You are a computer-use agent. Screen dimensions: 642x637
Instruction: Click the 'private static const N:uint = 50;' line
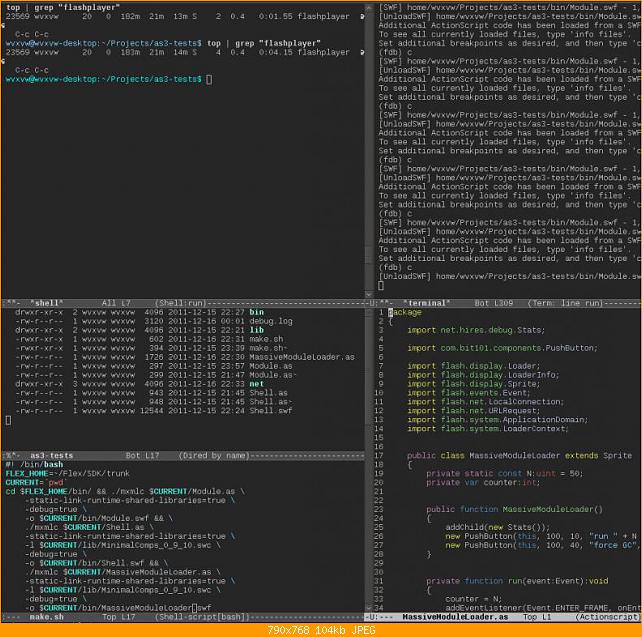[504, 474]
